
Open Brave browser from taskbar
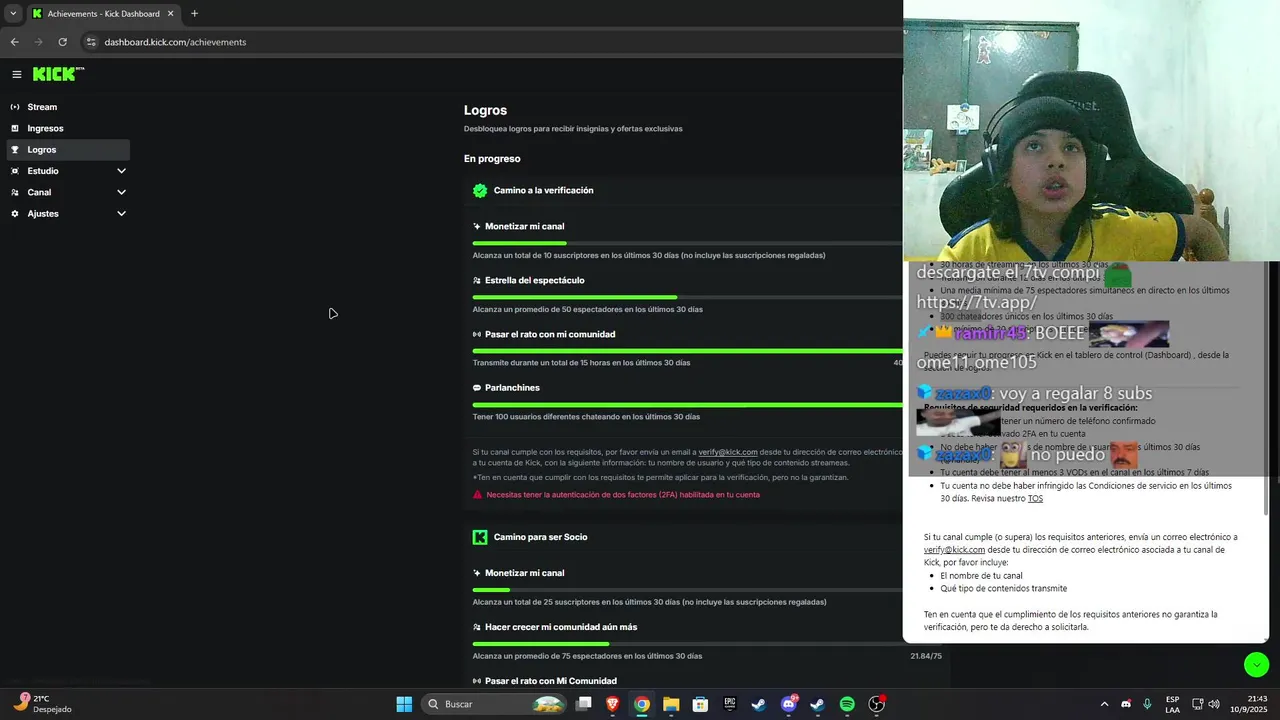(x=612, y=704)
